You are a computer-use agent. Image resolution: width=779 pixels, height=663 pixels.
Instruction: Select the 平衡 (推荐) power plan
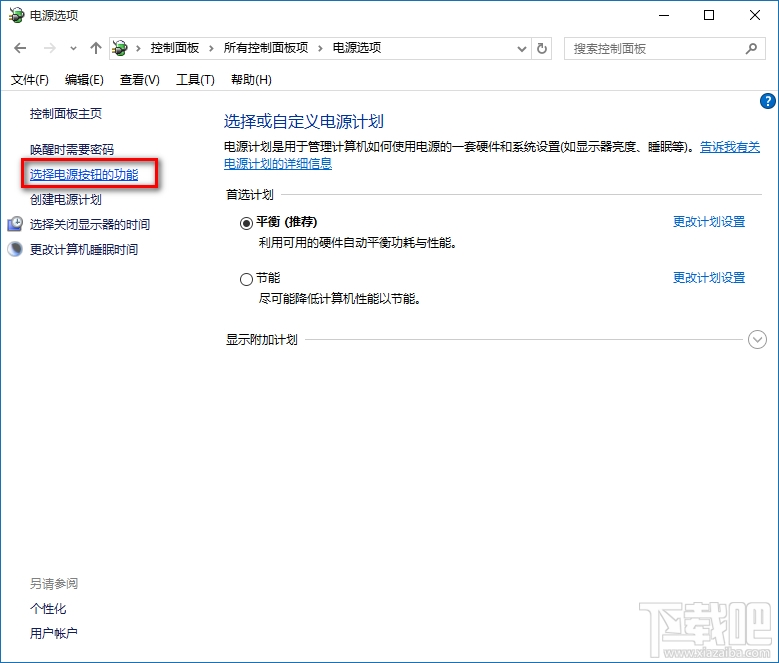[x=247, y=223]
